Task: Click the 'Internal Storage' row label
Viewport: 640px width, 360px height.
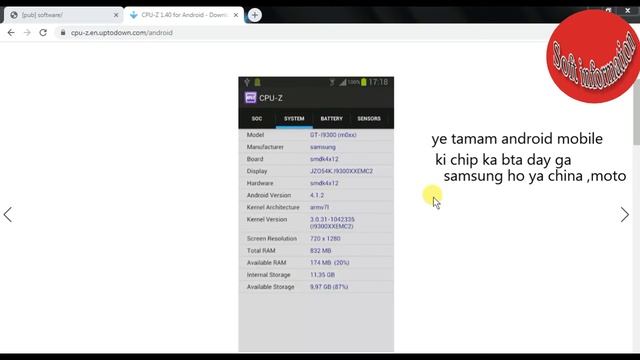Action: pos(269,275)
